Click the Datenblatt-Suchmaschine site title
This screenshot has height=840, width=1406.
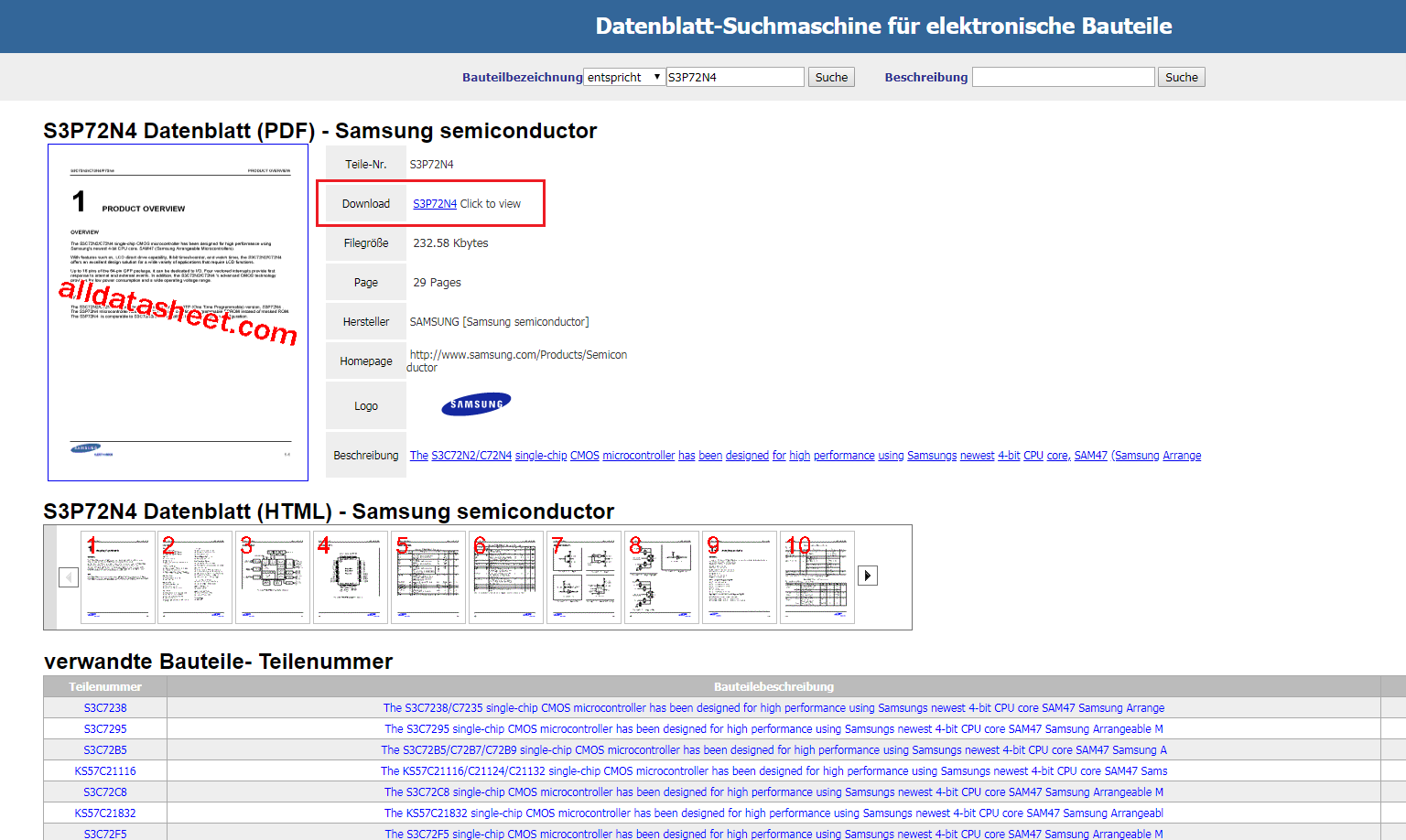(x=883, y=26)
